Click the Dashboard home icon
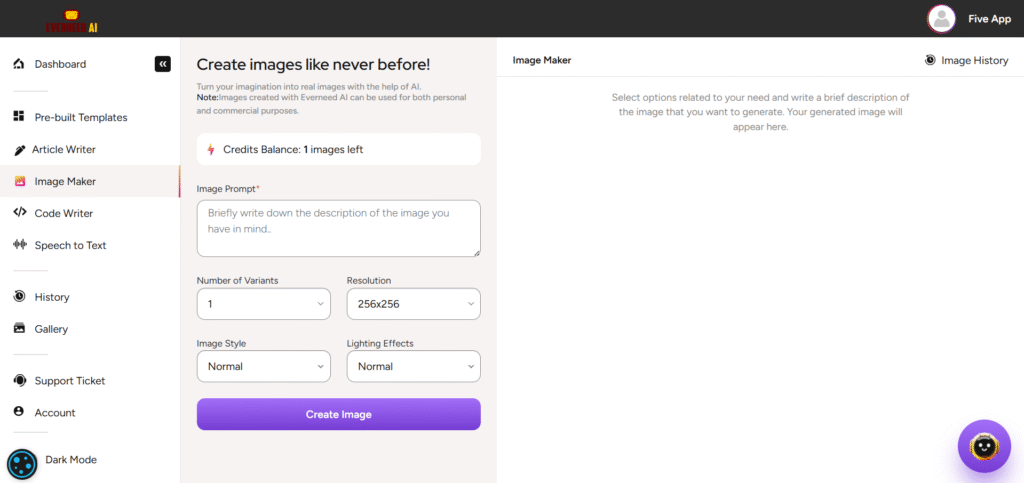This screenshot has width=1024, height=483. coord(19,64)
